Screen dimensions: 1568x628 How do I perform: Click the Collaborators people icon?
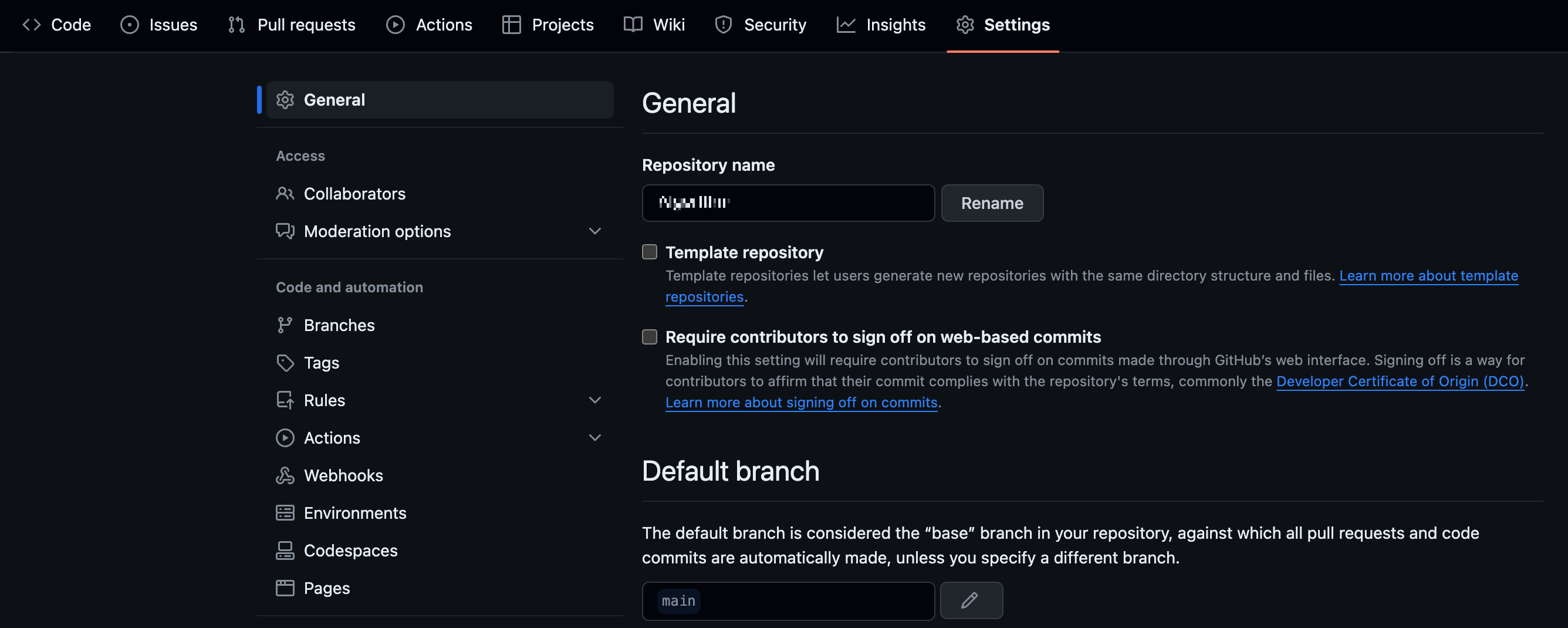285,194
